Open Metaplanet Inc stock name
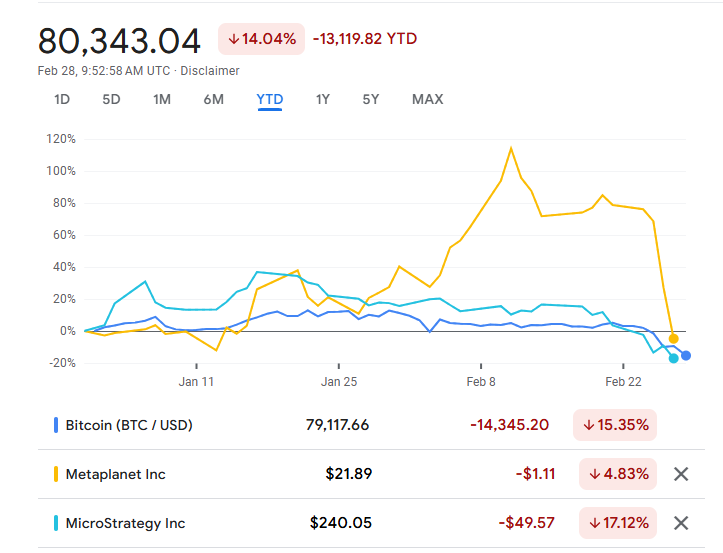The height and width of the screenshot is (553, 723). point(115,474)
